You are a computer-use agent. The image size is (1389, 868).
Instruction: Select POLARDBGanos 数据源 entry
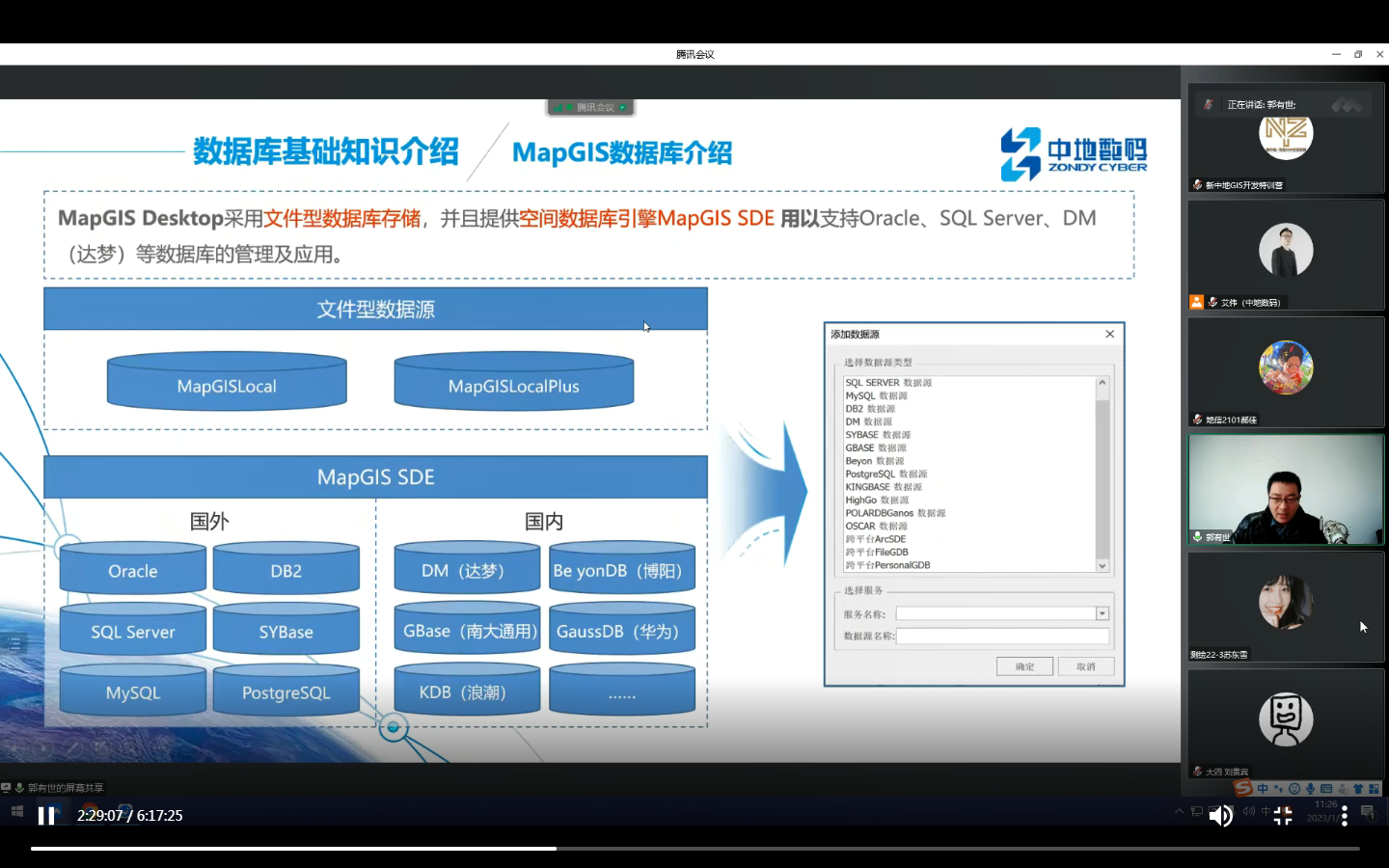click(x=895, y=513)
